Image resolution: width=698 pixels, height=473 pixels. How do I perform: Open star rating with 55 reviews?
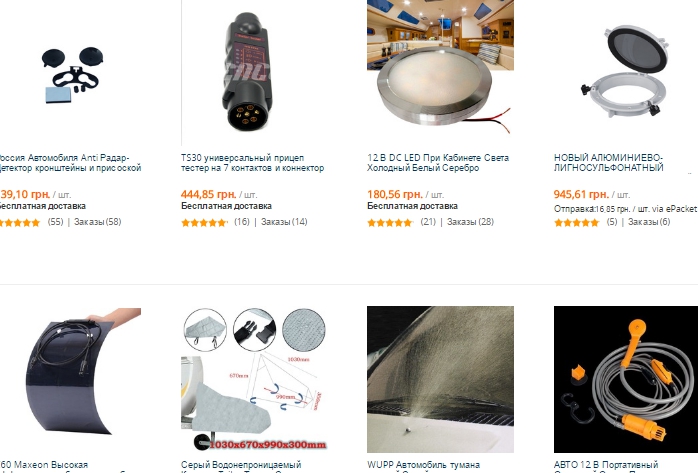pos(20,222)
